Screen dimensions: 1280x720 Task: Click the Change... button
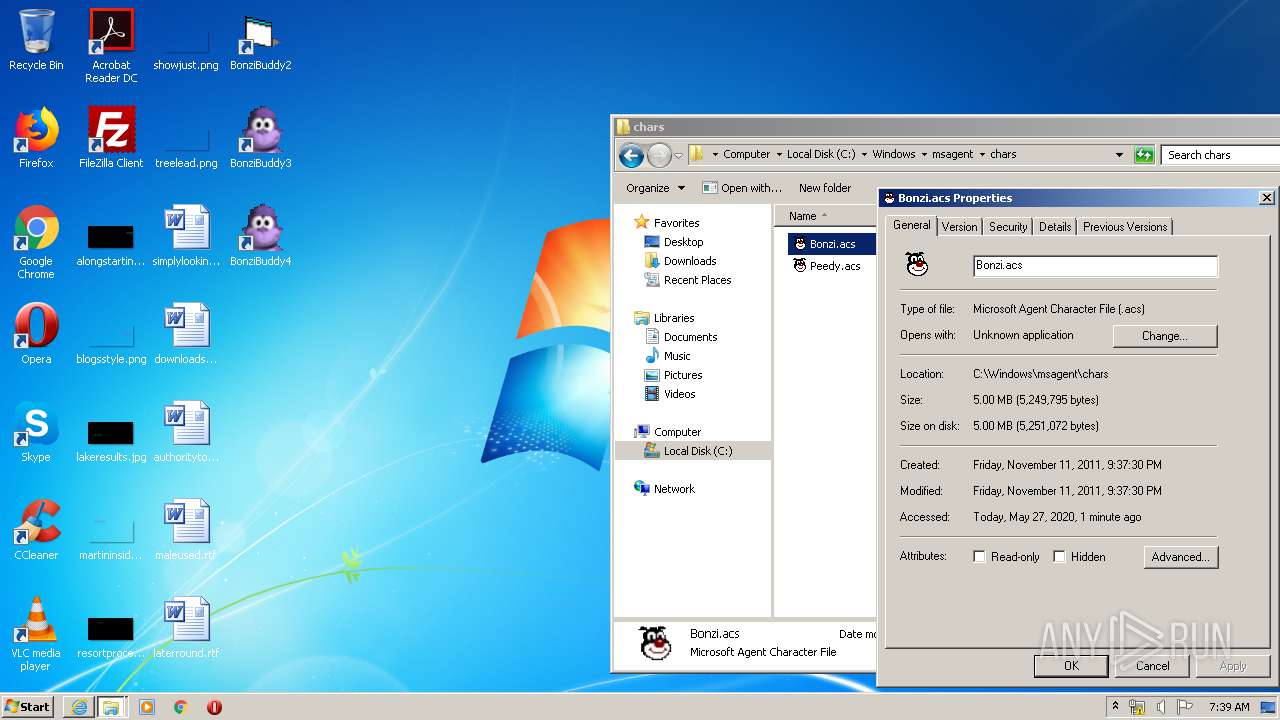coord(1165,336)
